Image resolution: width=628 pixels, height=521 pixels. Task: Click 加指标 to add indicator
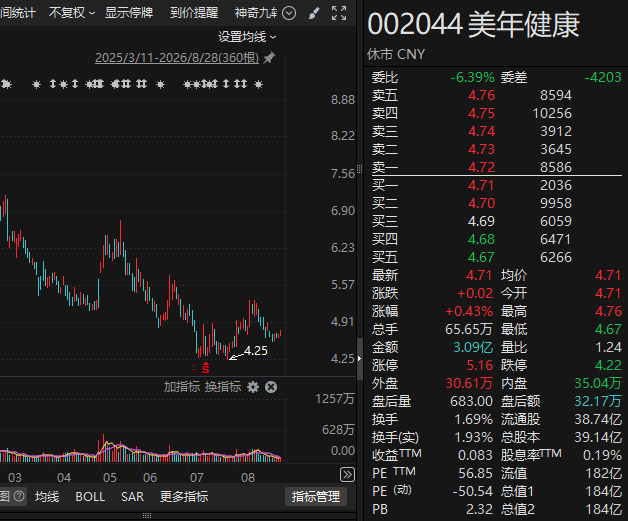pyautogui.click(x=181, y=387)
